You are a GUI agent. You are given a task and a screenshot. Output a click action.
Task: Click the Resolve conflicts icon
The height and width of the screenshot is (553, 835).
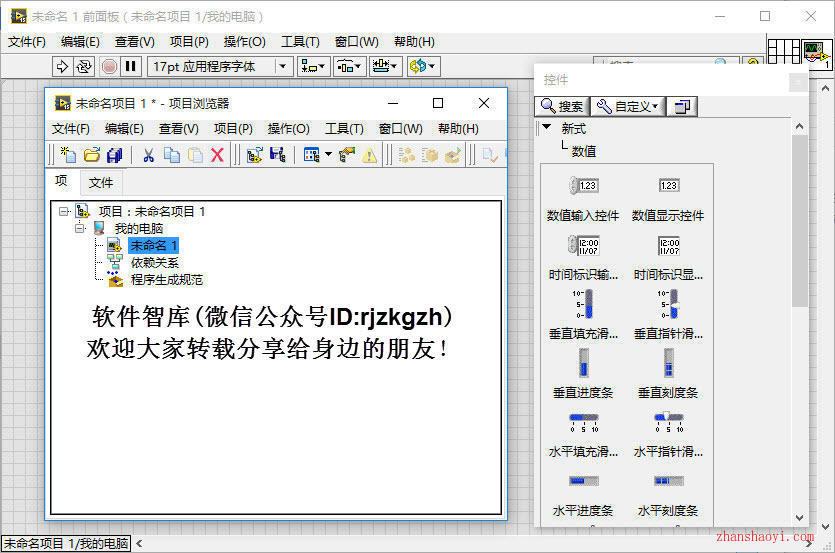click(347, 155)
